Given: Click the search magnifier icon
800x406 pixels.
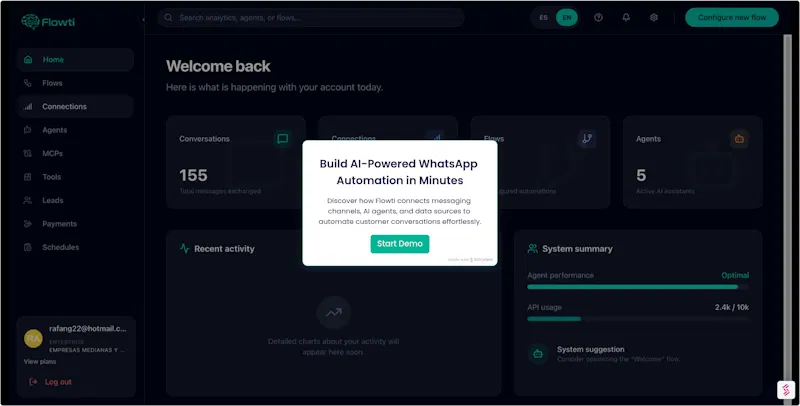Looking at the screenshot, I should tap(168, 18).
